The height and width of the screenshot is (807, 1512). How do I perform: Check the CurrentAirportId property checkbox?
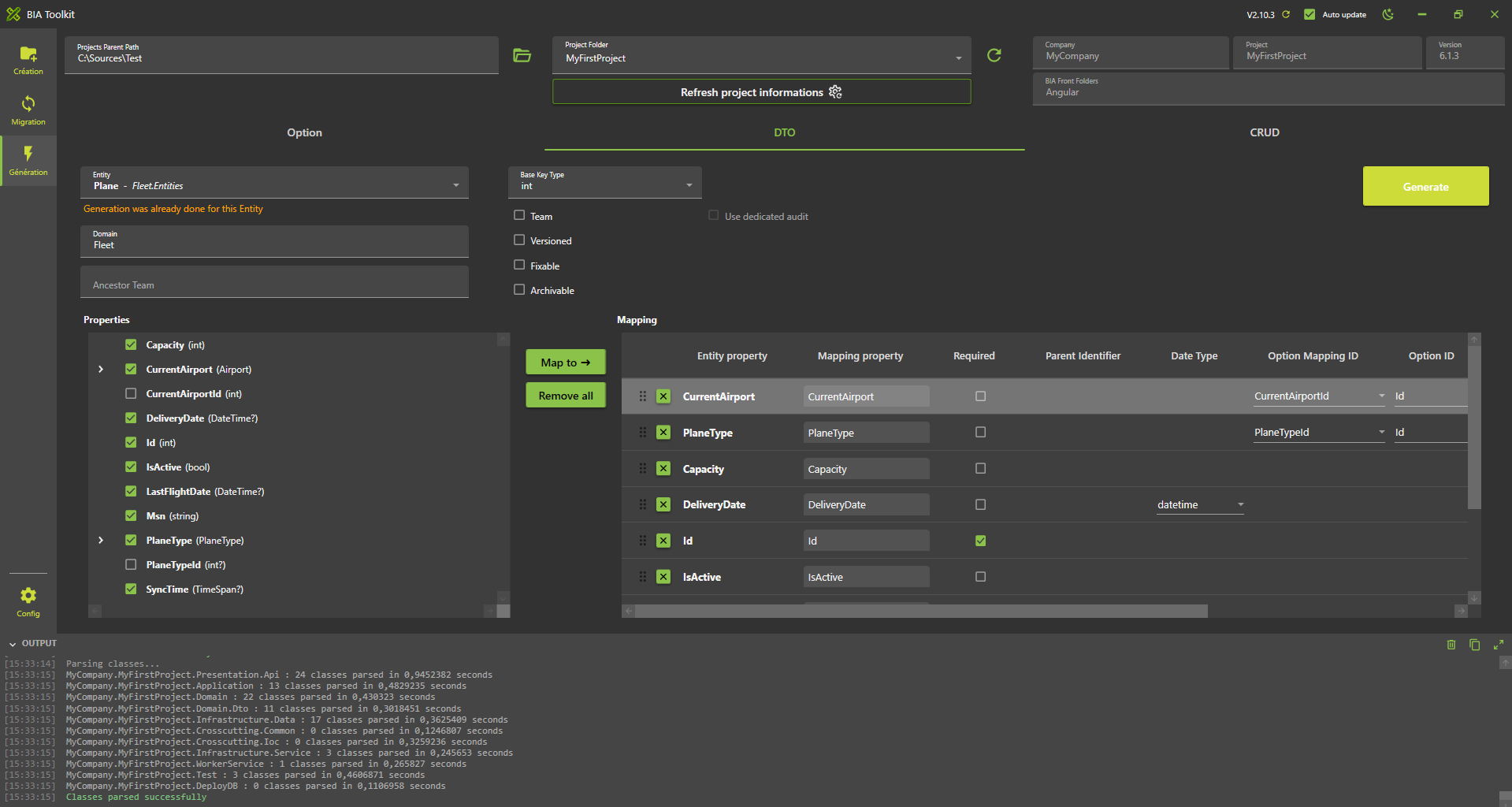(131, 393)
